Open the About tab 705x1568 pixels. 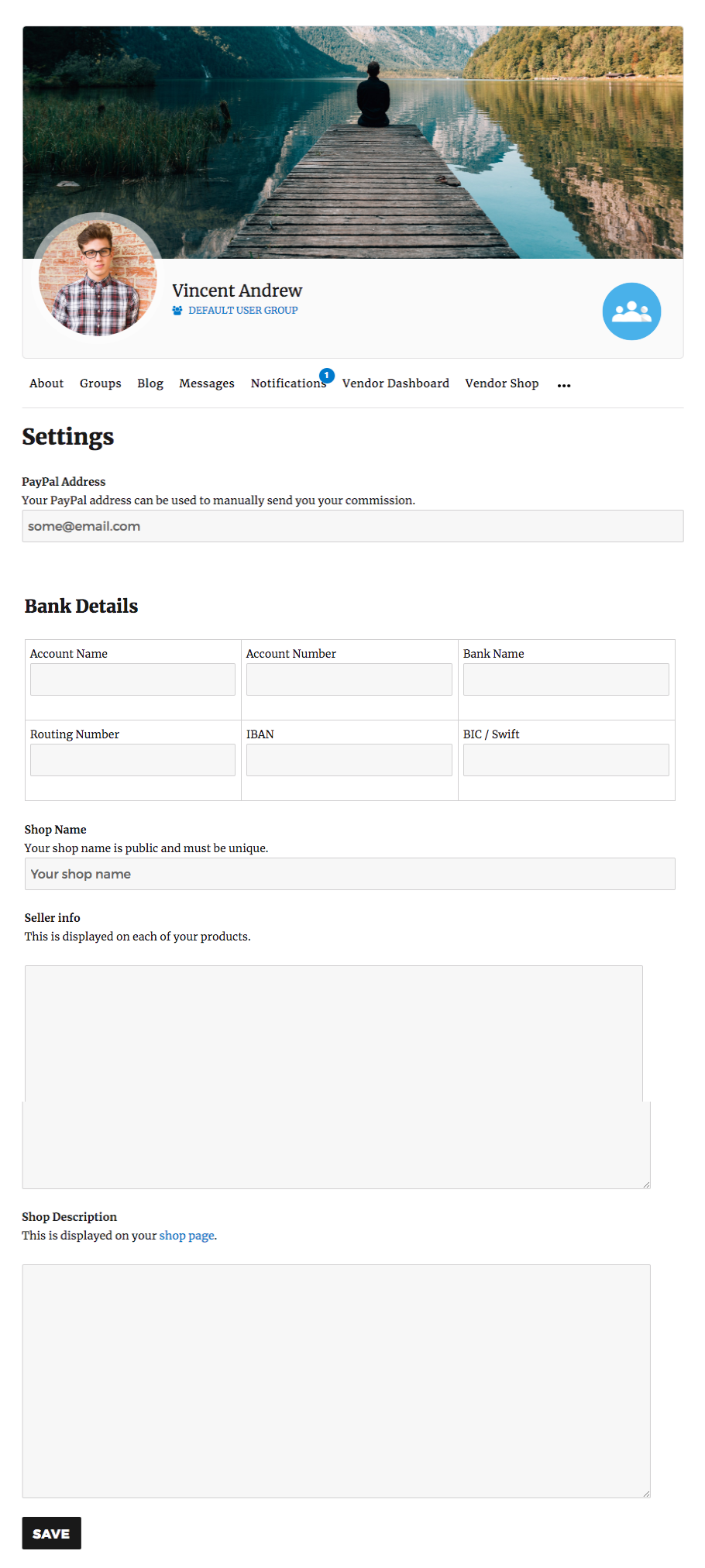pos(46,383)
